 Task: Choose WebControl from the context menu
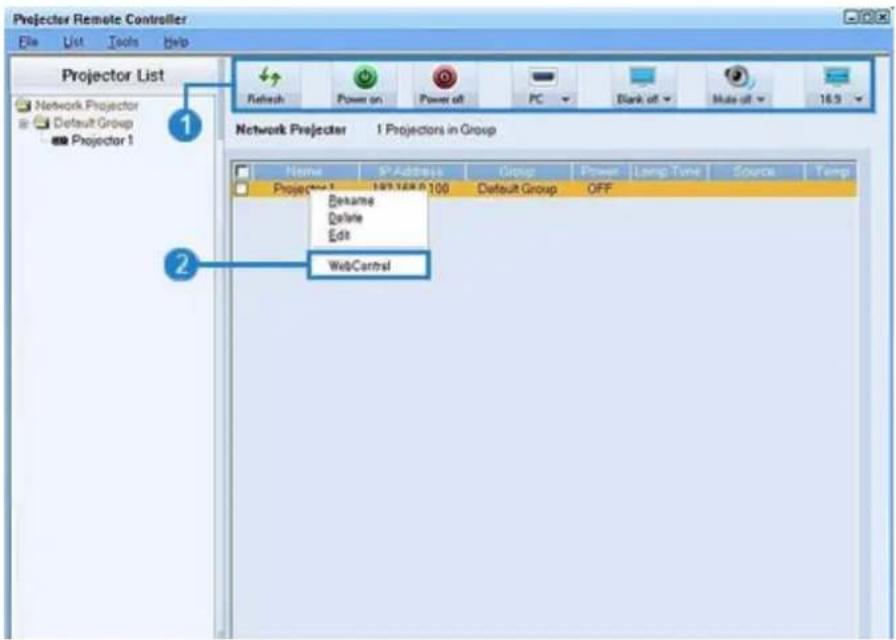click(368, 265)
